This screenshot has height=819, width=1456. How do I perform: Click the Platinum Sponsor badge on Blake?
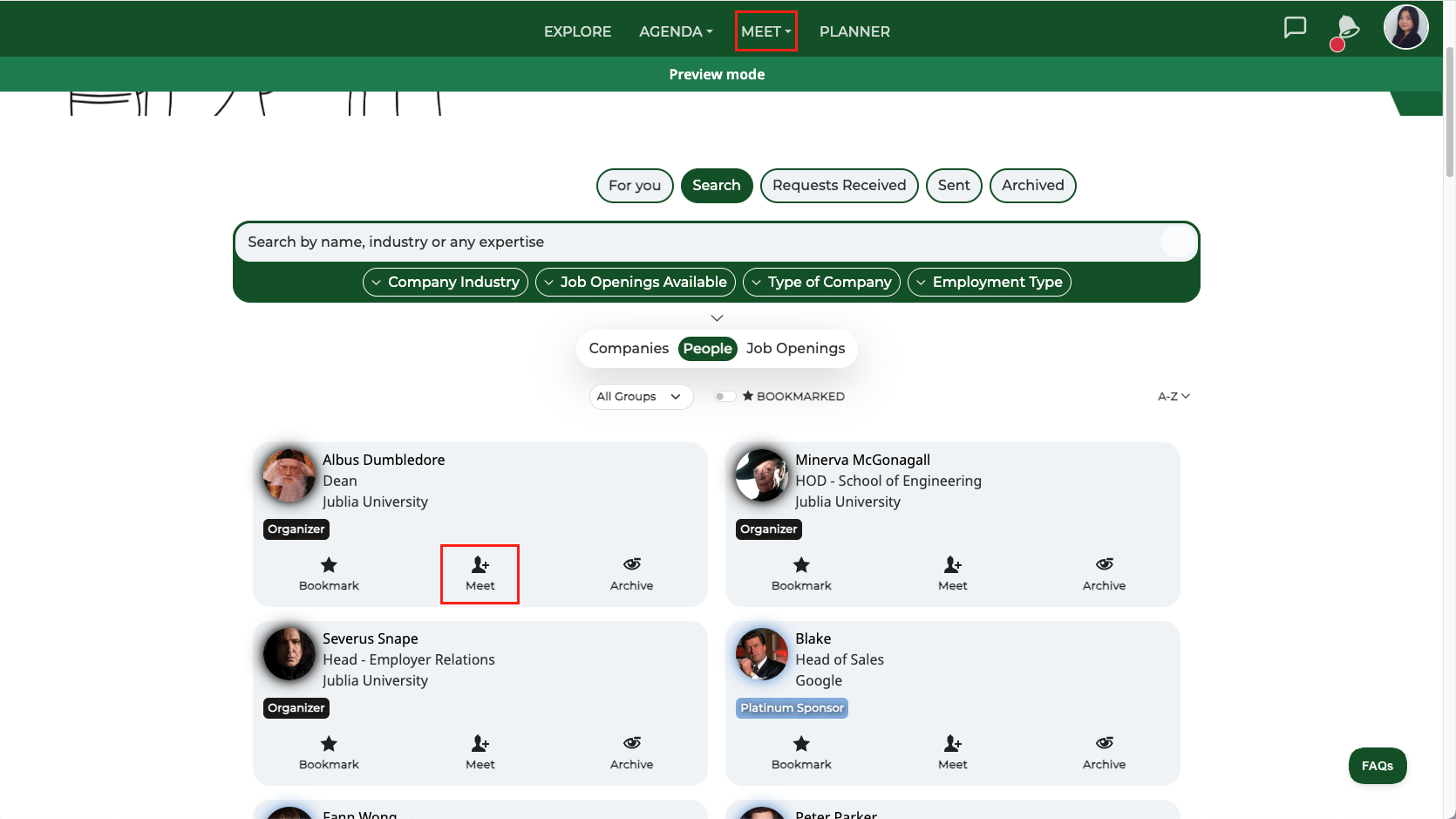coord(792,708)
